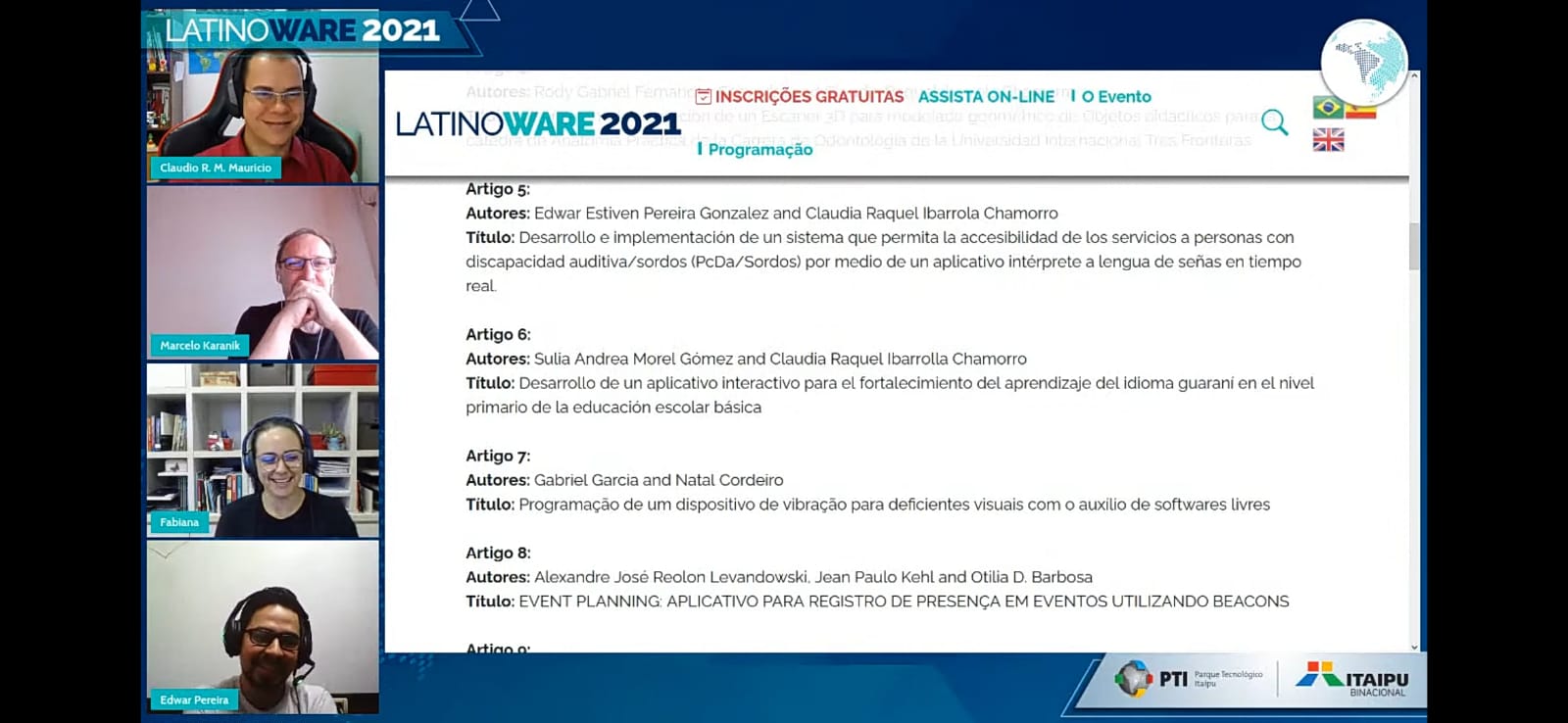Screen dimensions: 1568x723
Task: Select Fabiana video tile
Action: pyautogui.click(x=263, y=451)
